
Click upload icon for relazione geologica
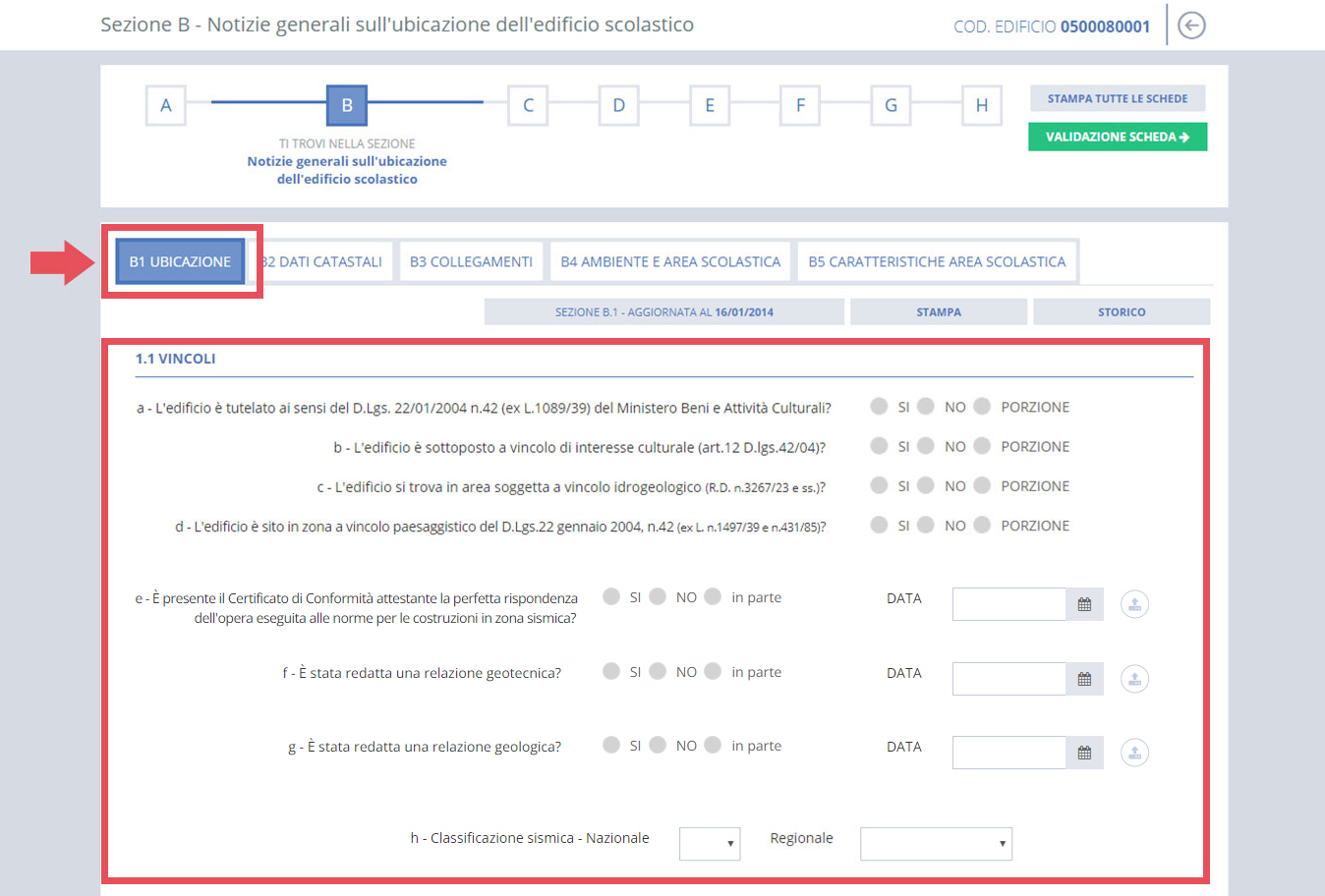coord(1134,753)
